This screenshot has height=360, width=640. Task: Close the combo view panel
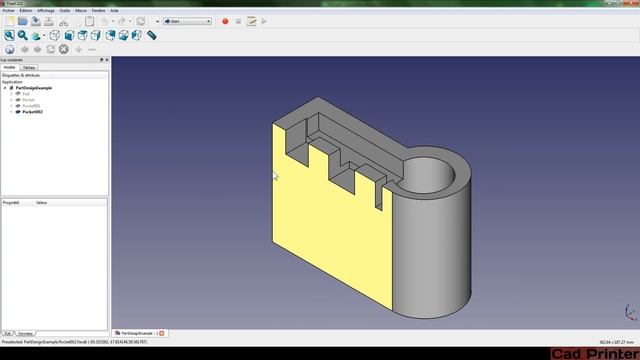coord(107,60)
